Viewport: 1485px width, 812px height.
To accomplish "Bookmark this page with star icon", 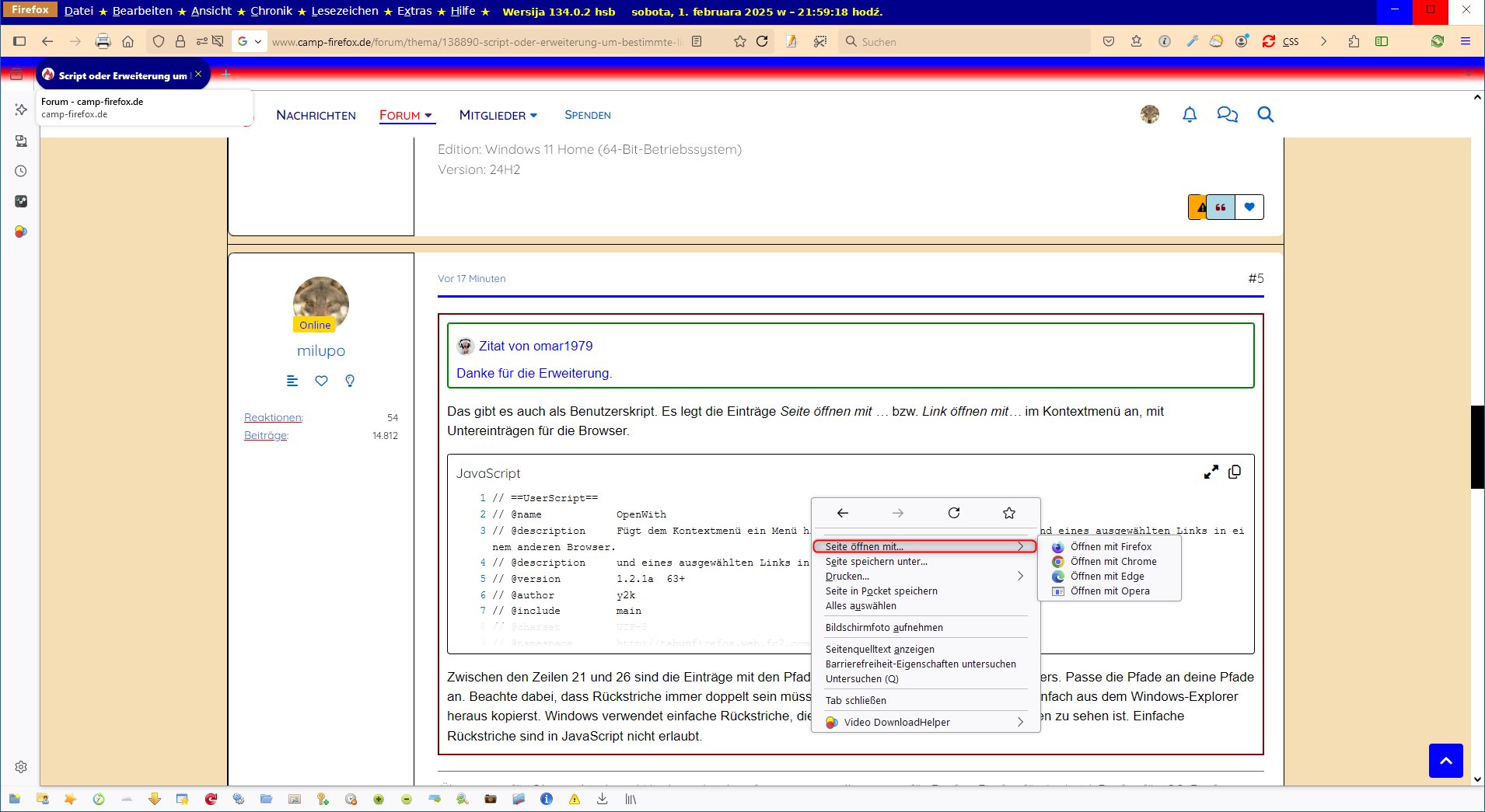I will click(x=739, y=41).
